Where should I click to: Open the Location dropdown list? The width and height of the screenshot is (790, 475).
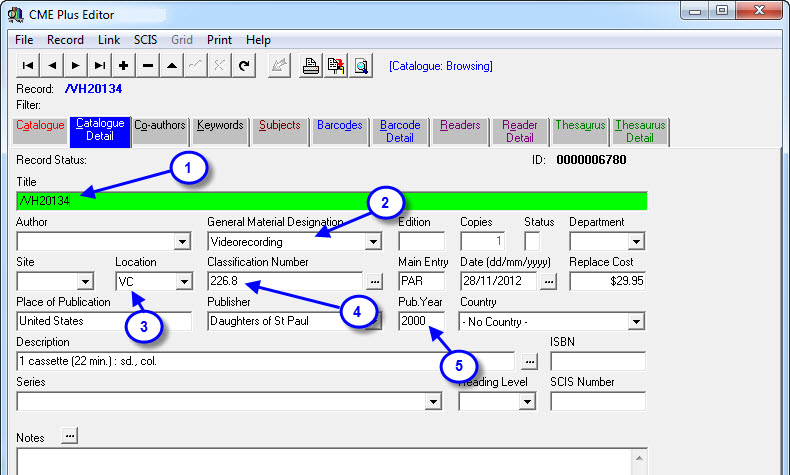coord(183,282)
